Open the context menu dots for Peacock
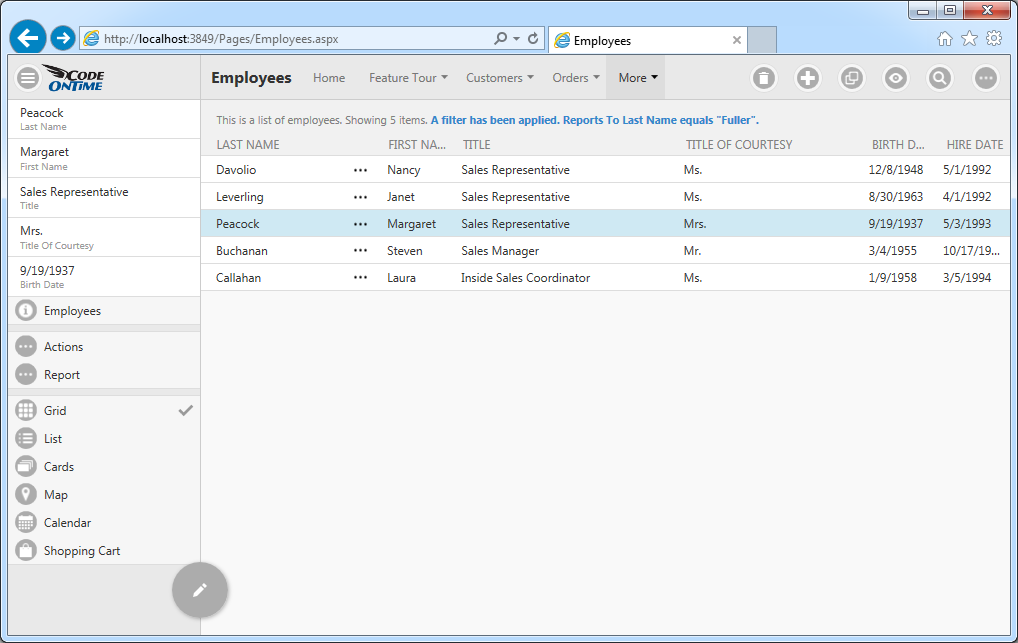 [360, 224]
